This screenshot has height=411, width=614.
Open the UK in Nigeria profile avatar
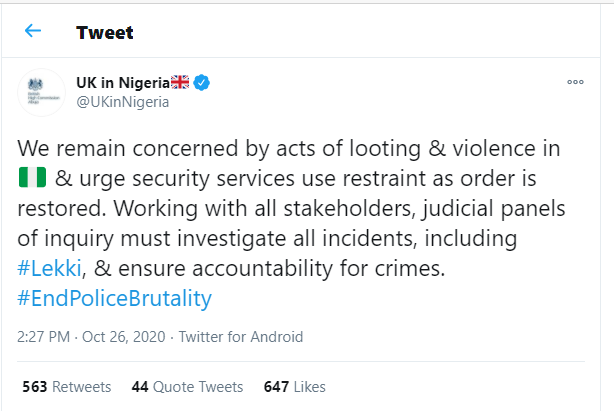(x=39, y=90)
